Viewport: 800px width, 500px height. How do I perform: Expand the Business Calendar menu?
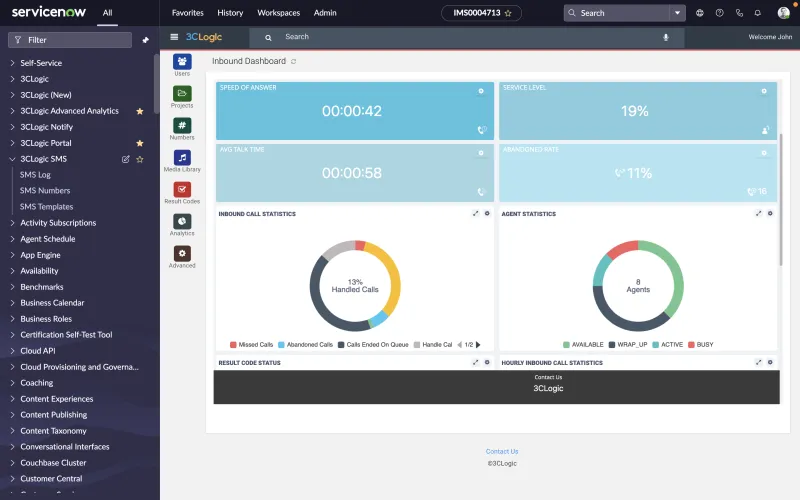click(x=12, y=303)
